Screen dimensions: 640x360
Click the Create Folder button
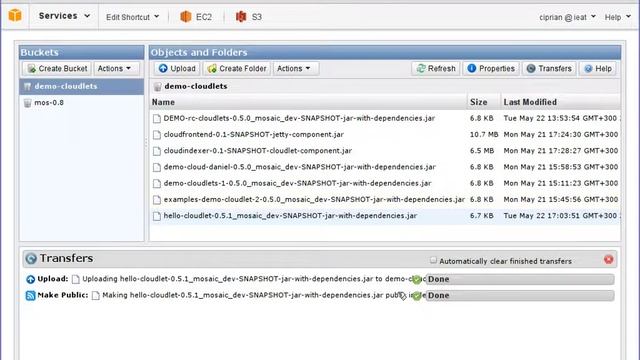pos(237,69)
